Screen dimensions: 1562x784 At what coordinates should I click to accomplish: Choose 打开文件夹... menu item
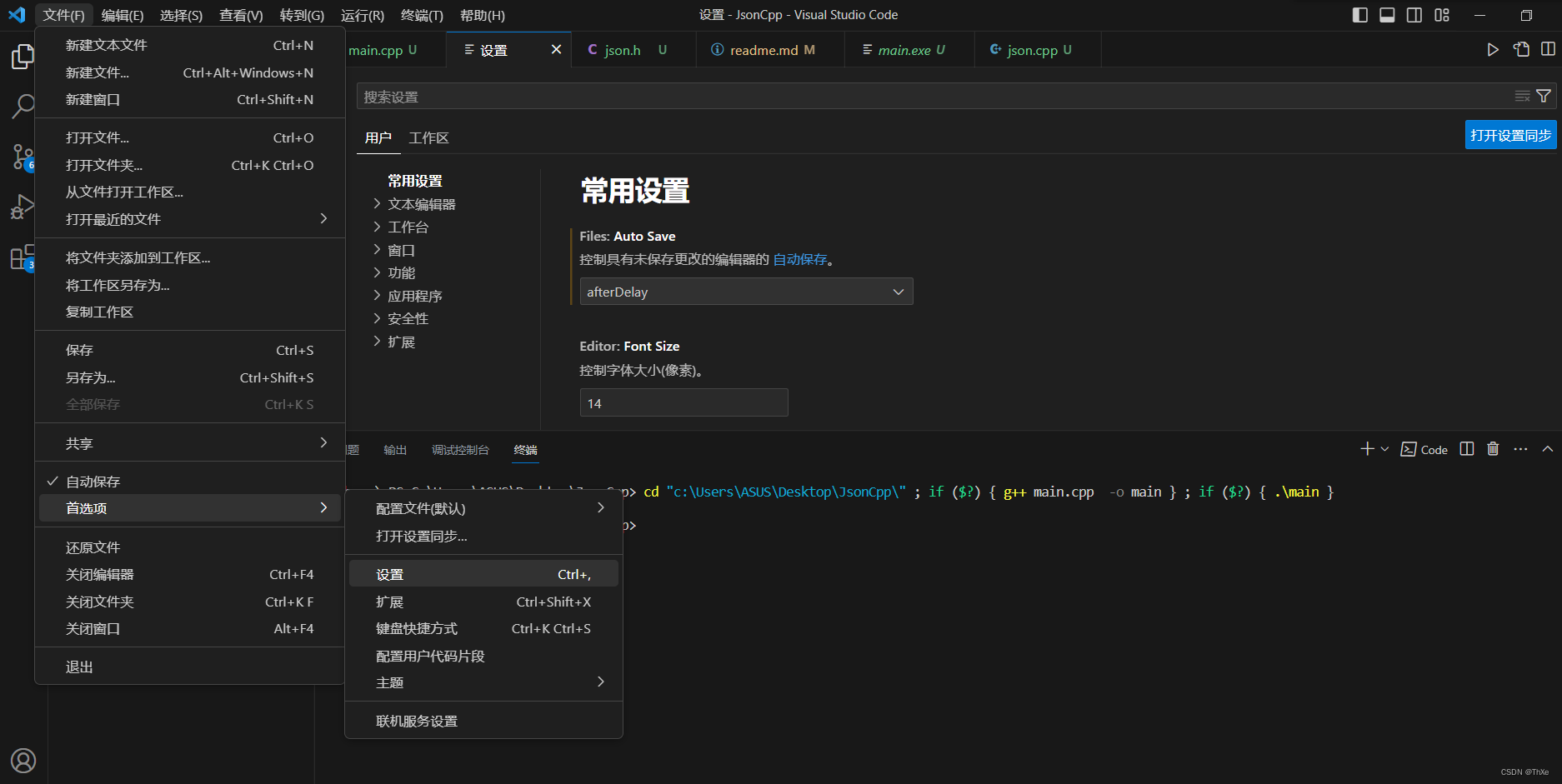pyautogui.click(x=191, y=165)
